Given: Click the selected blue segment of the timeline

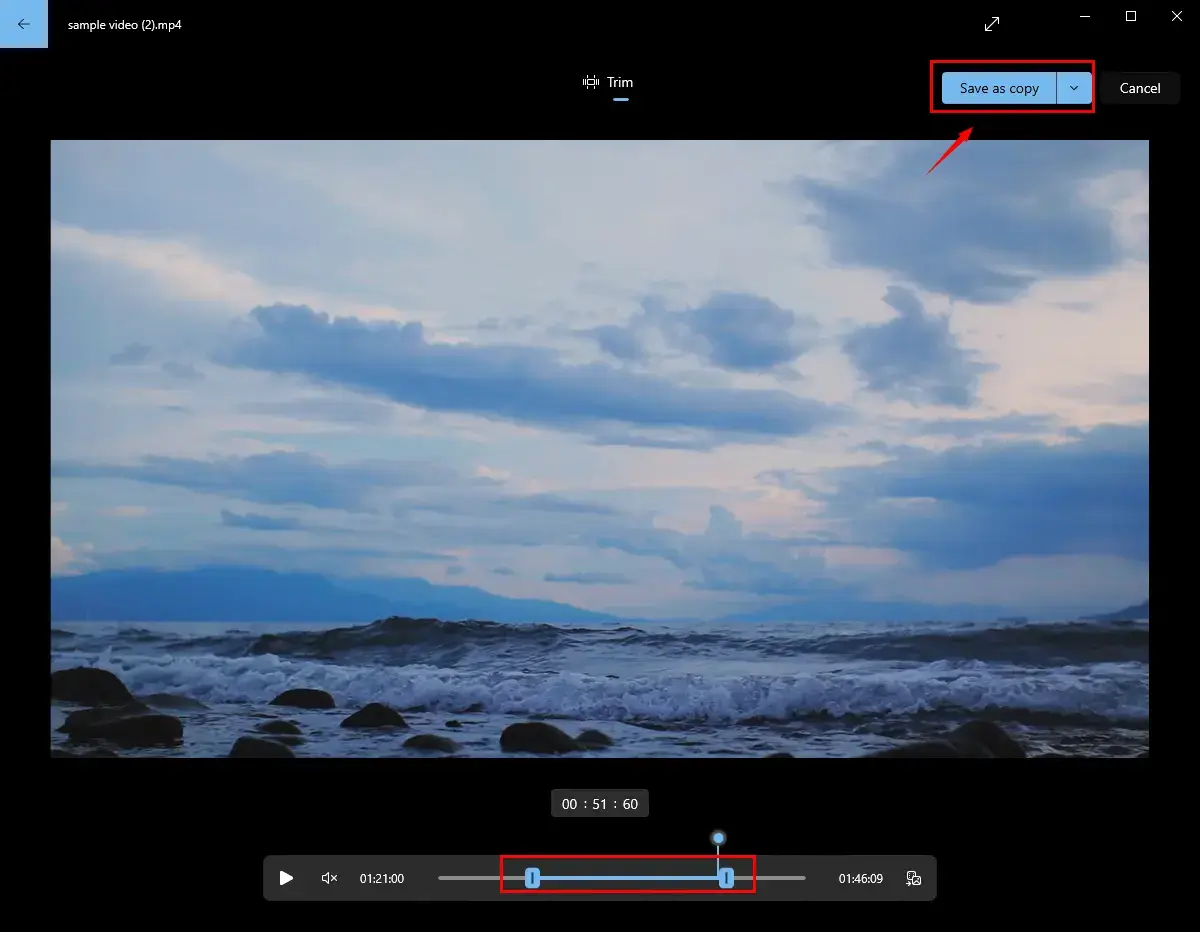Looking at the screenshot, I should [x=630, y=878].
